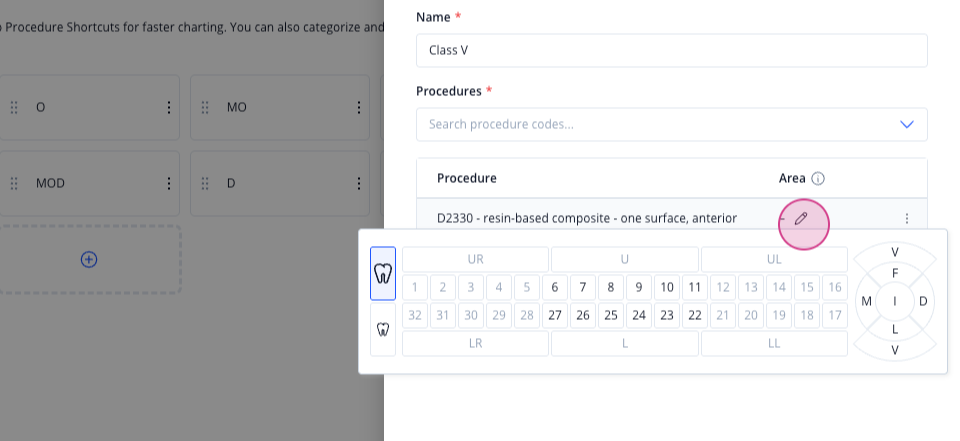The height and width of the screenshot is (441, 960).
Task: Select the bottom V surface segment
Action: tap(895, 350)
